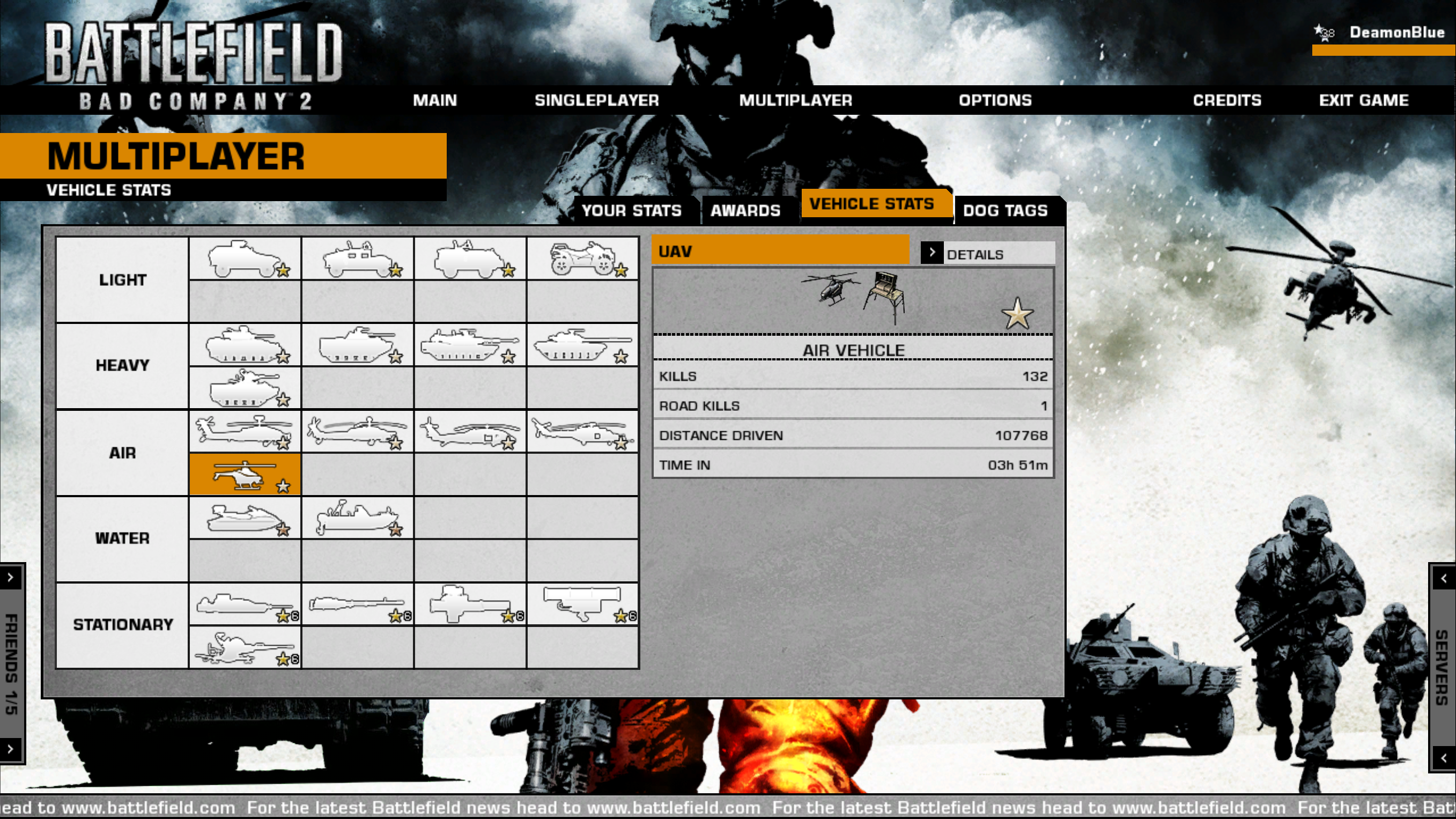The height and width of the screenshot is (819, 1456).
Task: Click the Stationary category label
Action: (123, 624)
